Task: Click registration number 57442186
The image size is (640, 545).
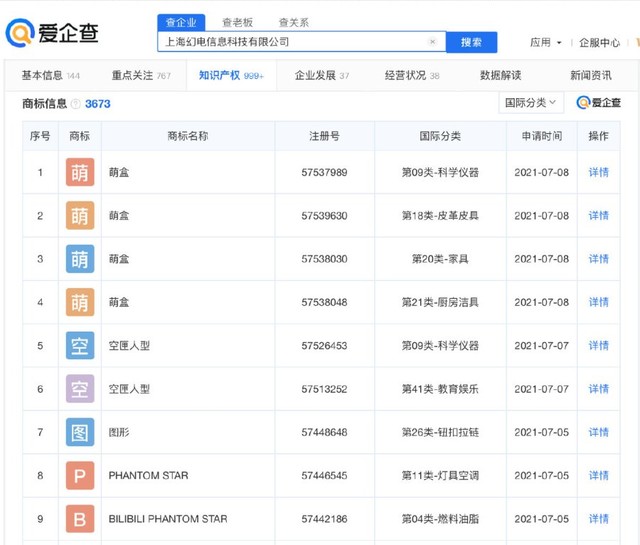Action: pyautogui.click(x=324, y=519)
